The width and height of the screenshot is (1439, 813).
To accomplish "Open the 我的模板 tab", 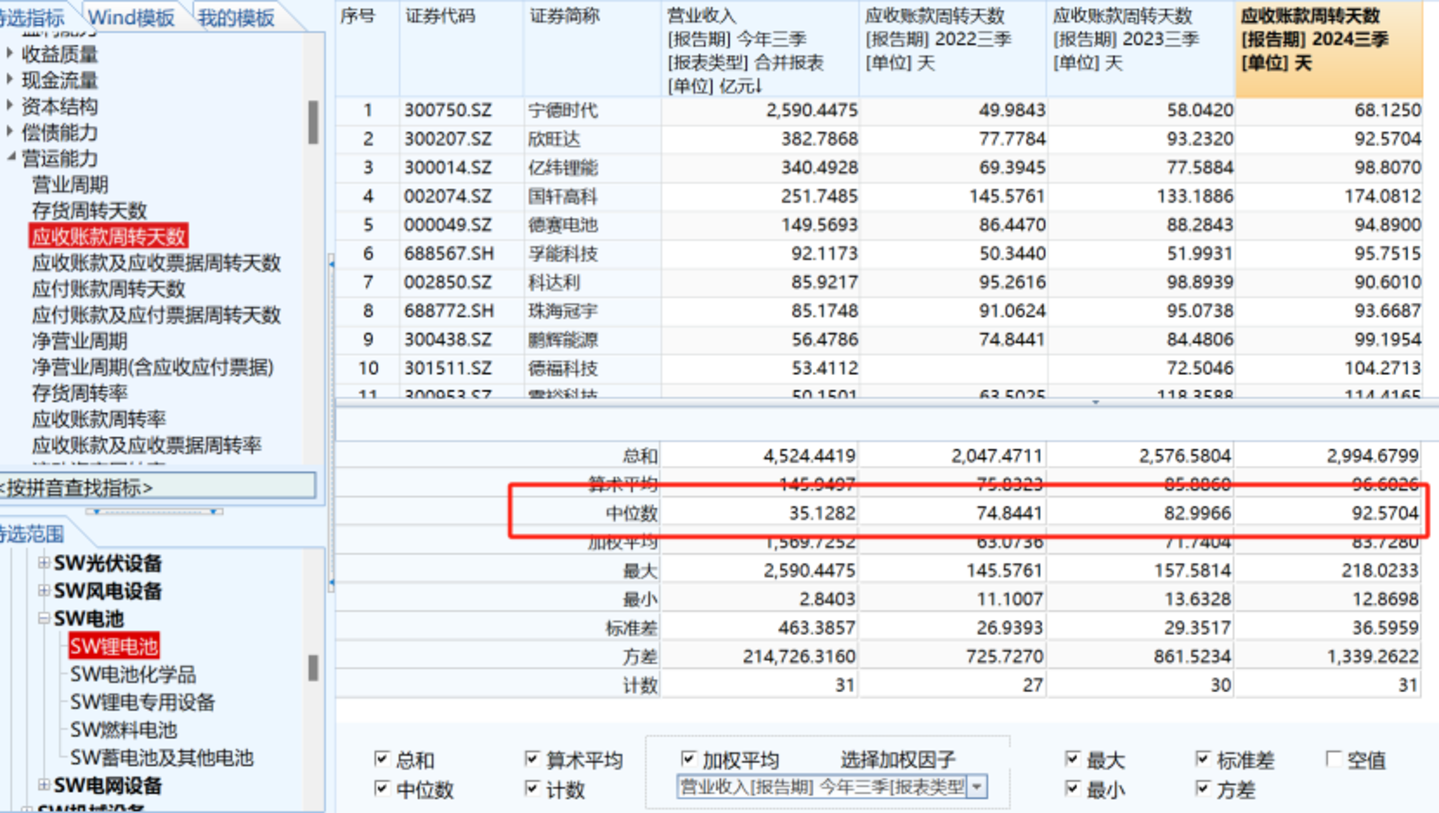I will click(x=236, y=18).
